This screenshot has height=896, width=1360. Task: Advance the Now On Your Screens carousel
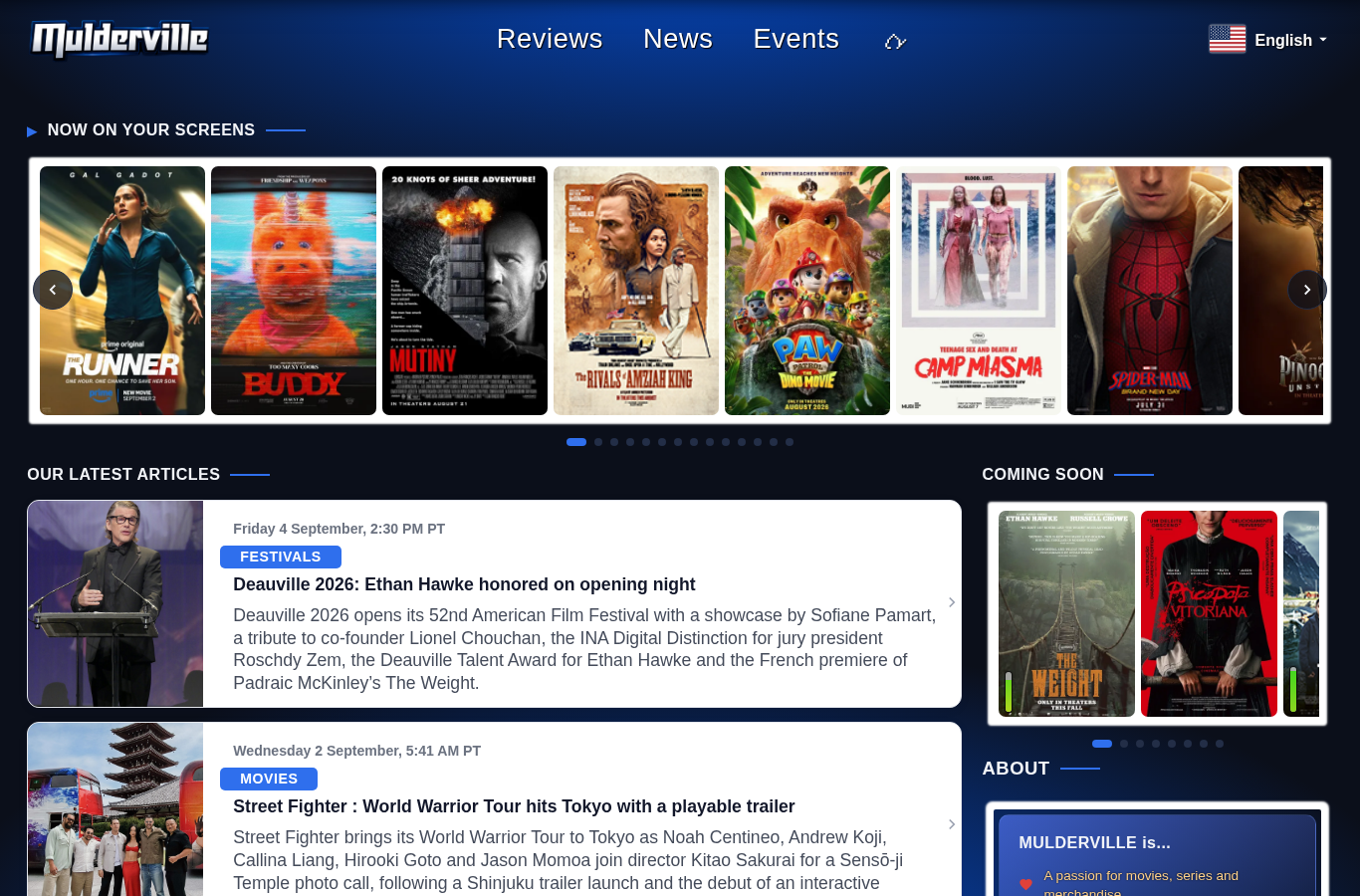click(1307, 290)
